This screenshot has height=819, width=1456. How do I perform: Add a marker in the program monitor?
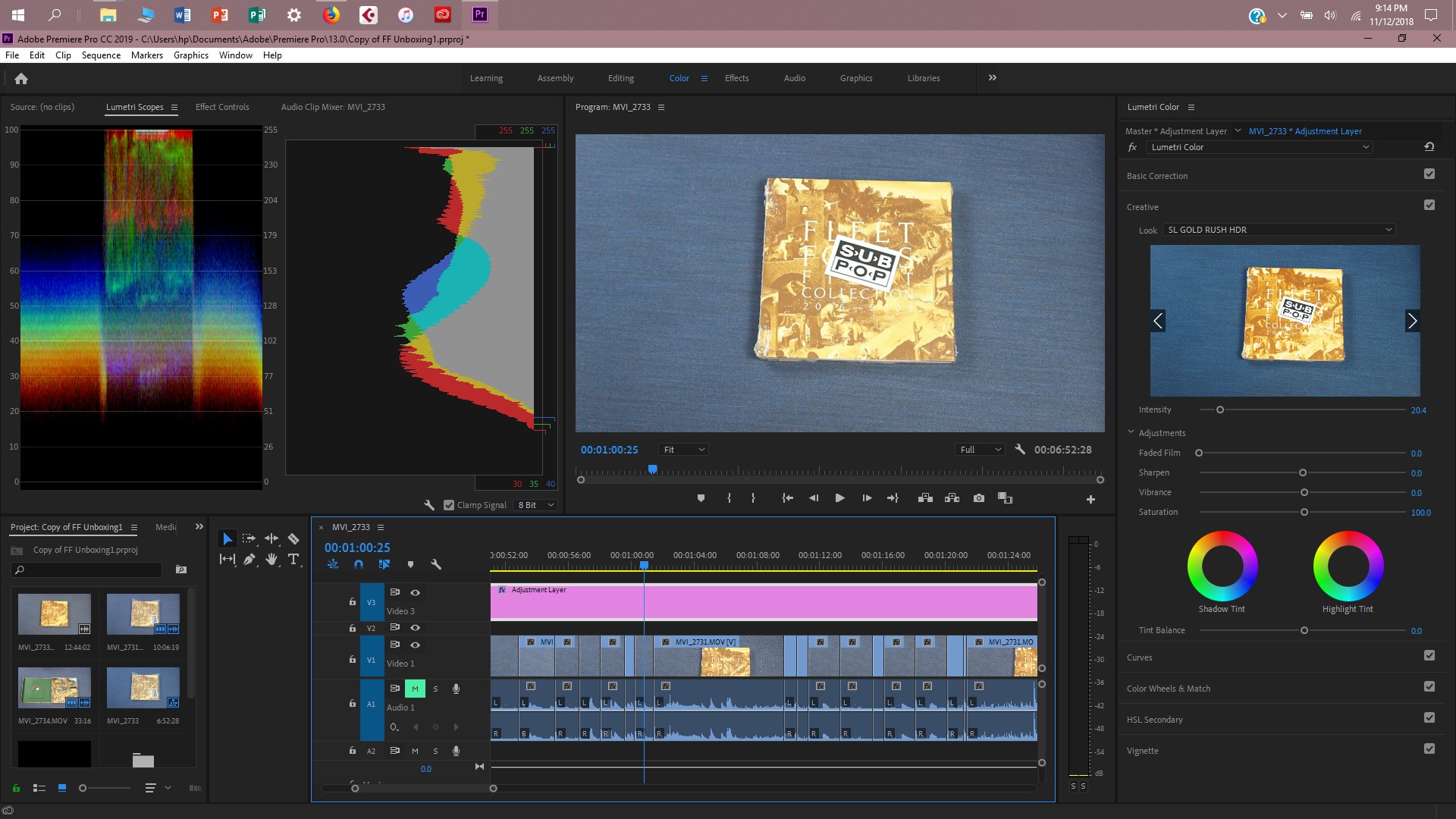tap(700, 498)
